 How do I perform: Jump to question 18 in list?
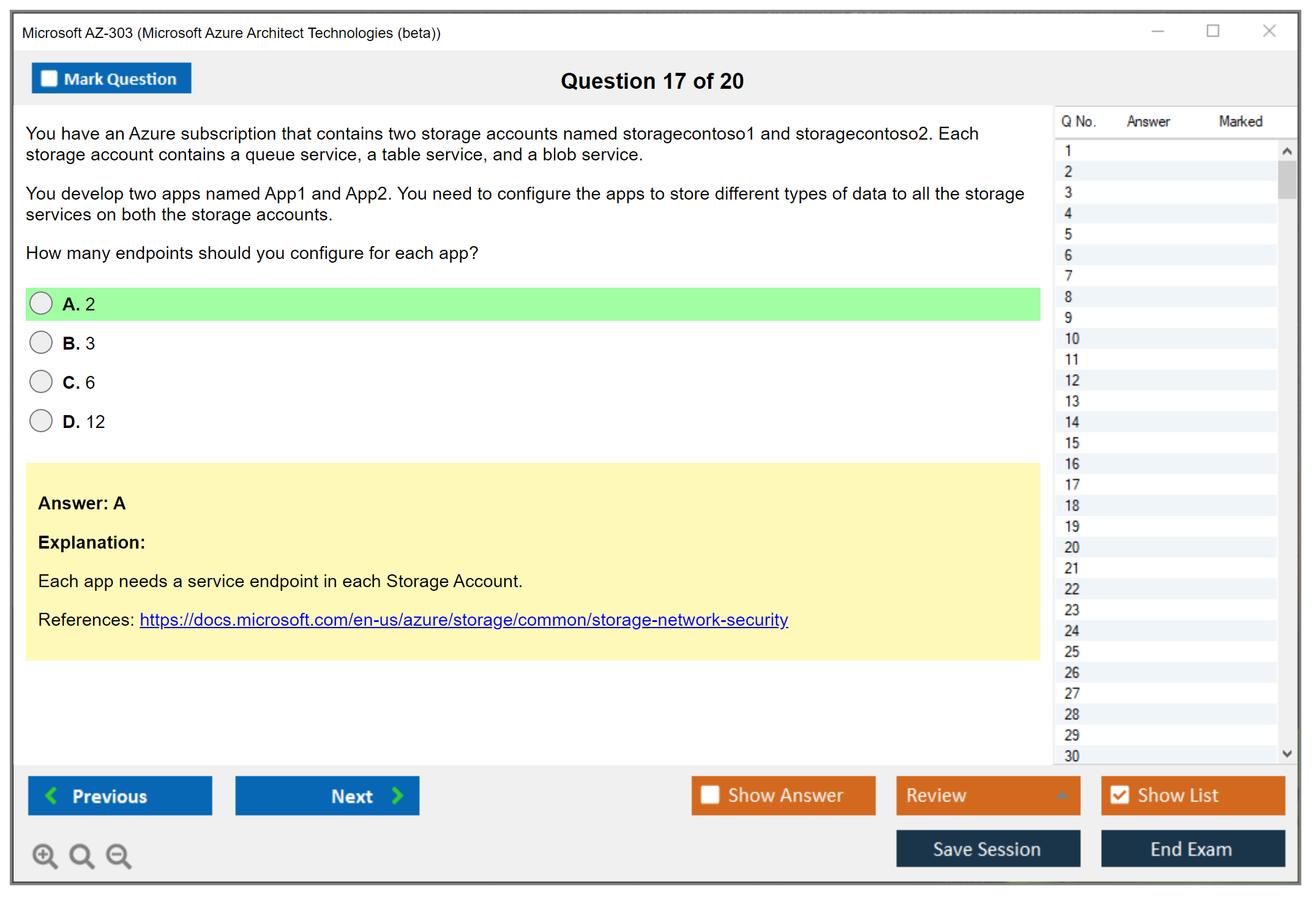click(1072, 506)
